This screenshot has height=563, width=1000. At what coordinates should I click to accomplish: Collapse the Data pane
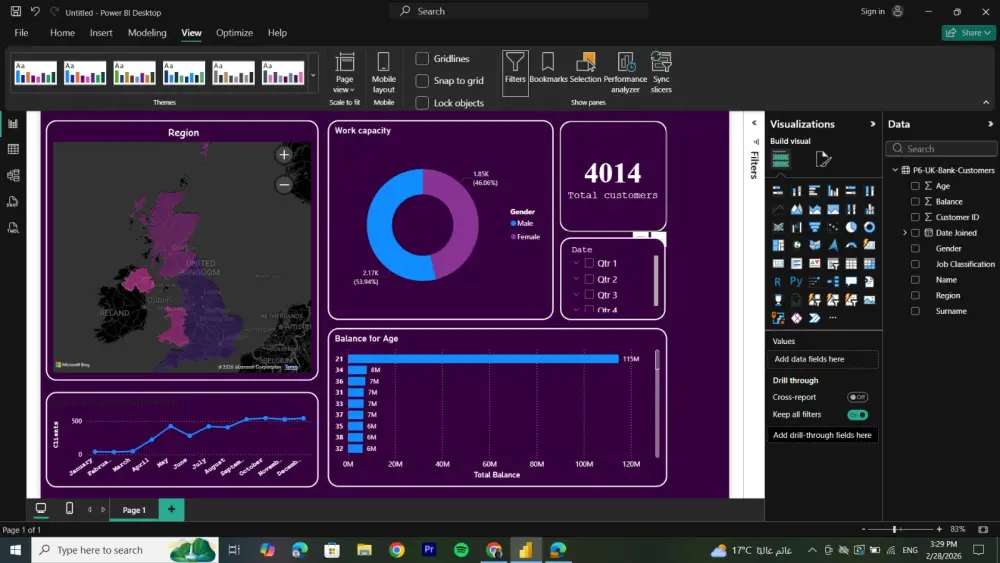pyautogui.click(x=990, y=124)
